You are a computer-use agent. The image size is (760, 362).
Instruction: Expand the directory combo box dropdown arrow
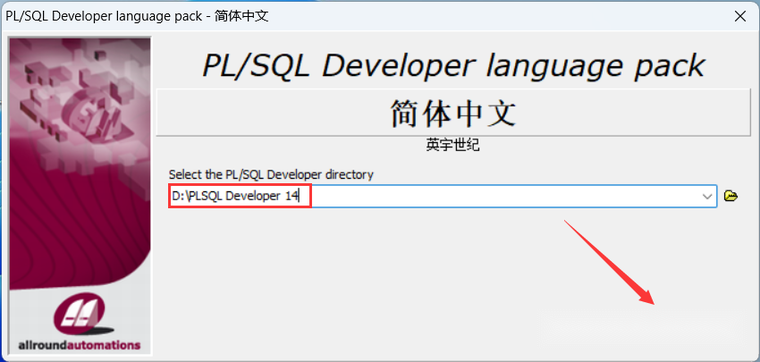pyautogui.click(x=707, y=196)
